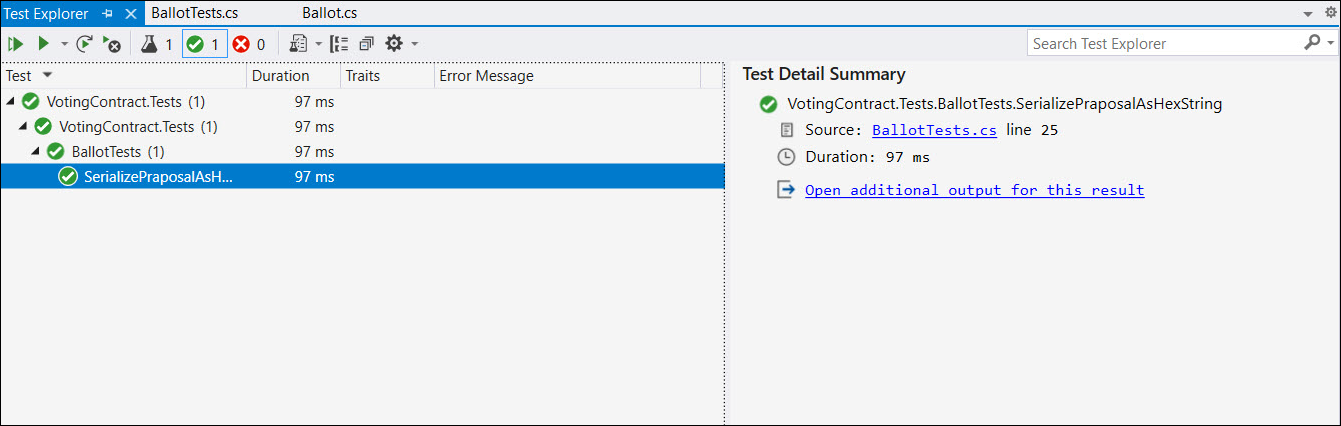This screenshot has height=426, width=1341.
Task: Toggle the total tests flask filter
Action: pos(155,44)
